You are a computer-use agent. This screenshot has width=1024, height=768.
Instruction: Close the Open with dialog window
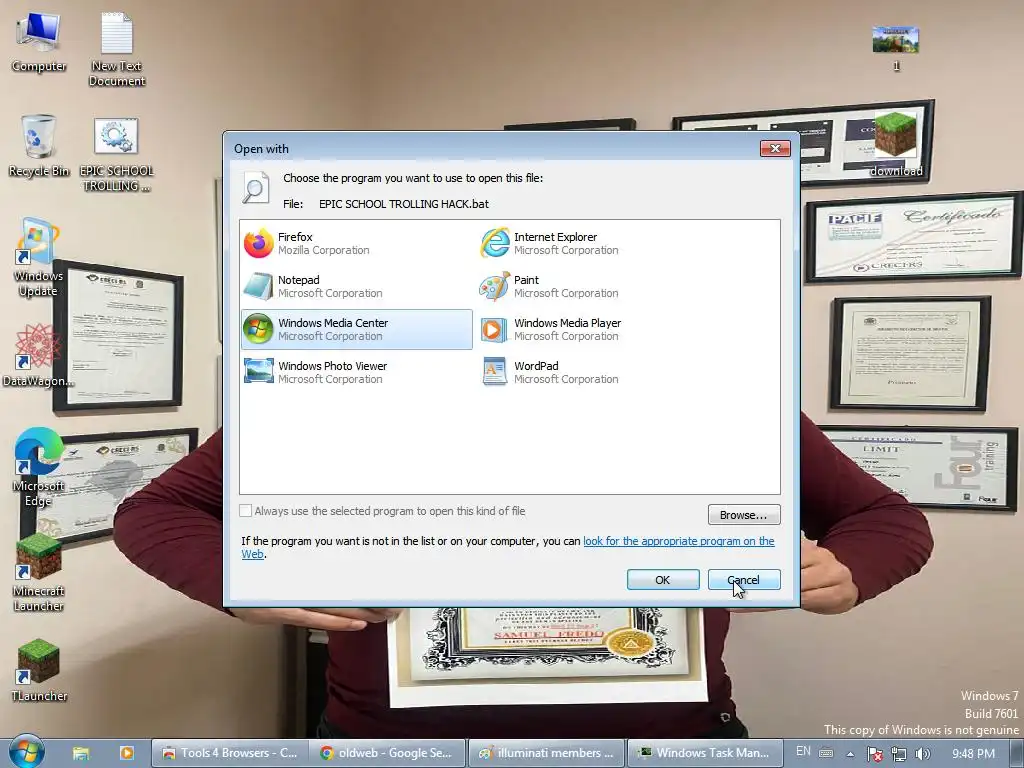(775, 148)
